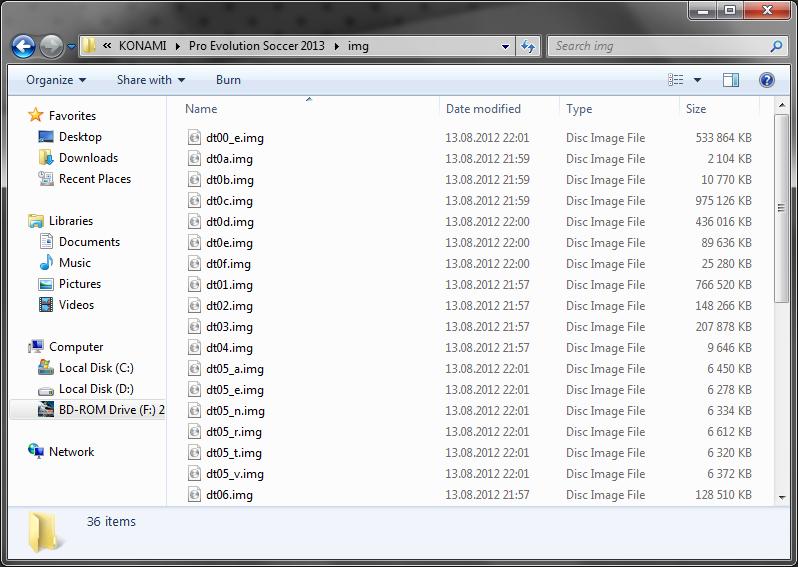Click the disc icon of dt0e.img

tap(194, 243)
